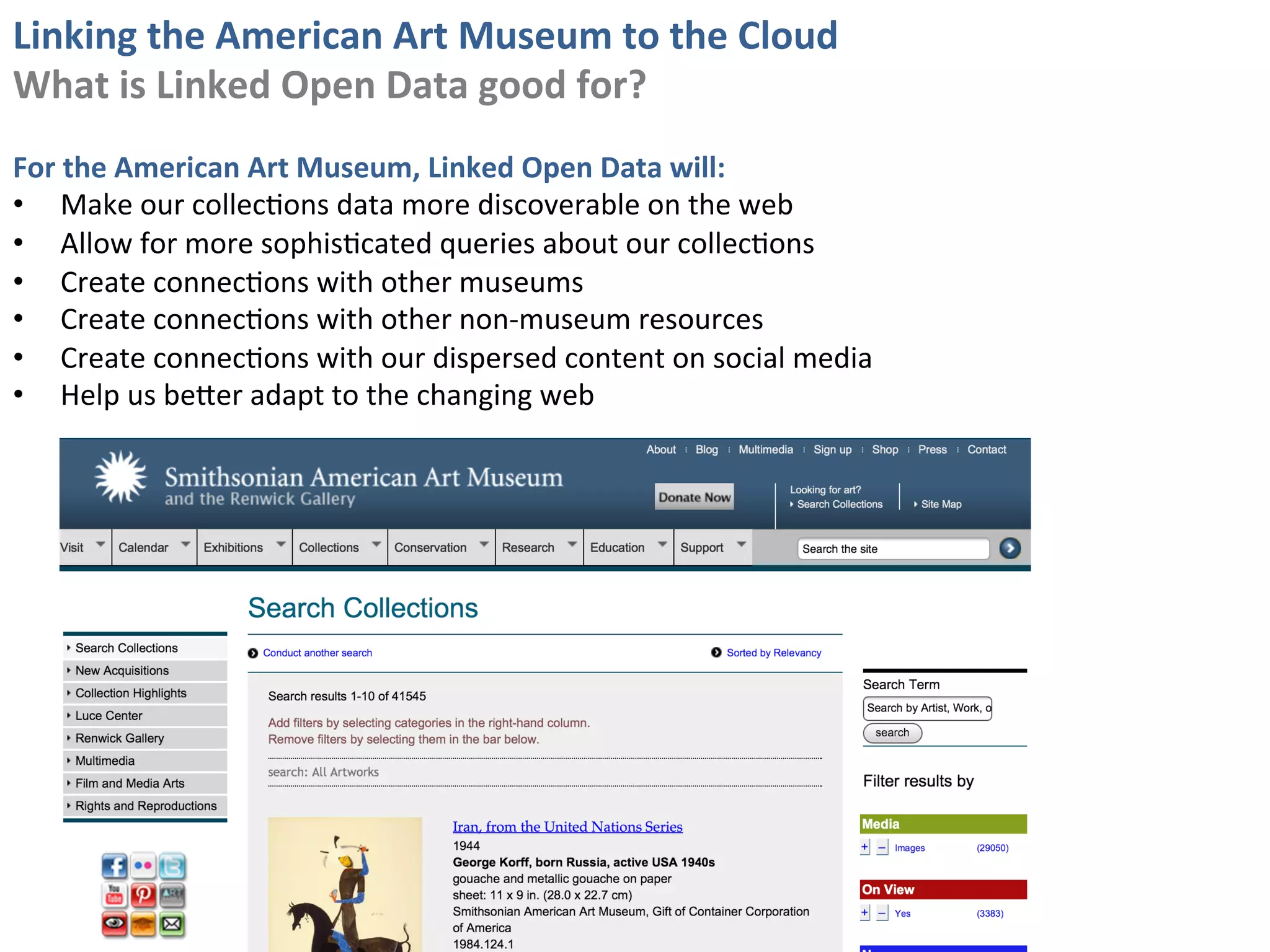Select Luce Center in the sidebar
This screenshot has width=1270, height=952.
point(109,716)
